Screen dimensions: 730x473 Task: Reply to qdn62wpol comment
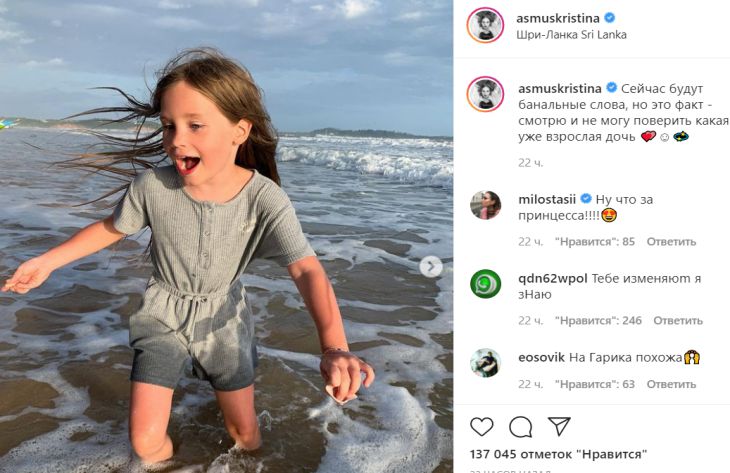tap(678, 320)
